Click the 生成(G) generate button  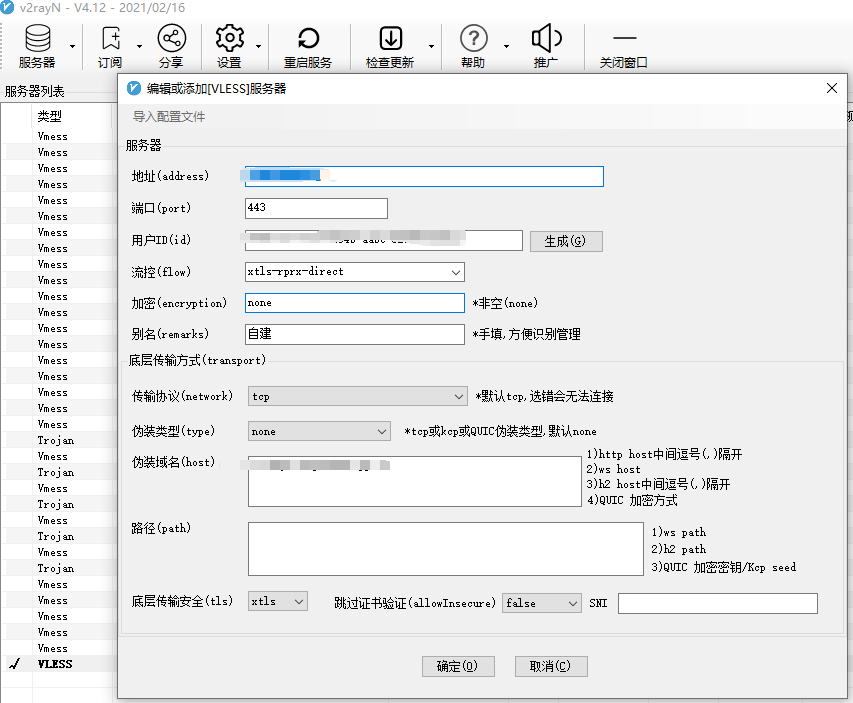[566, 241]
